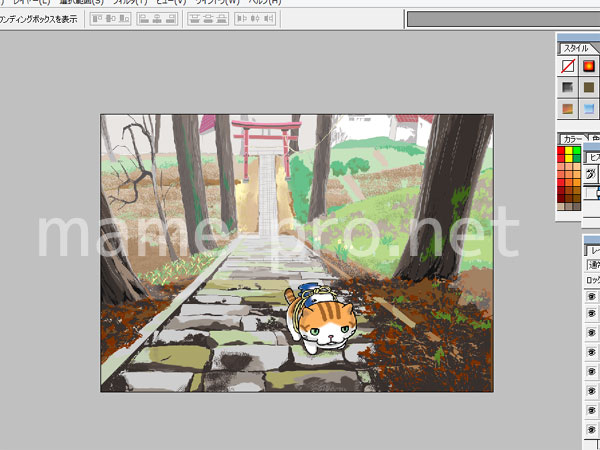Viewport: 600px width, 450px height.
Task: Open the レイヤー(L) menu
Action: (31, 2)
